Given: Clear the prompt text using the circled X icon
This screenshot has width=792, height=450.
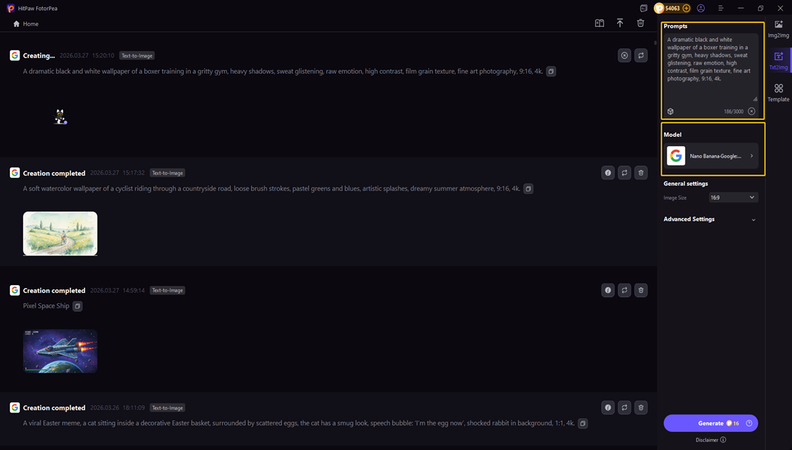Looking at the screenshot, I should click(751, 111).
